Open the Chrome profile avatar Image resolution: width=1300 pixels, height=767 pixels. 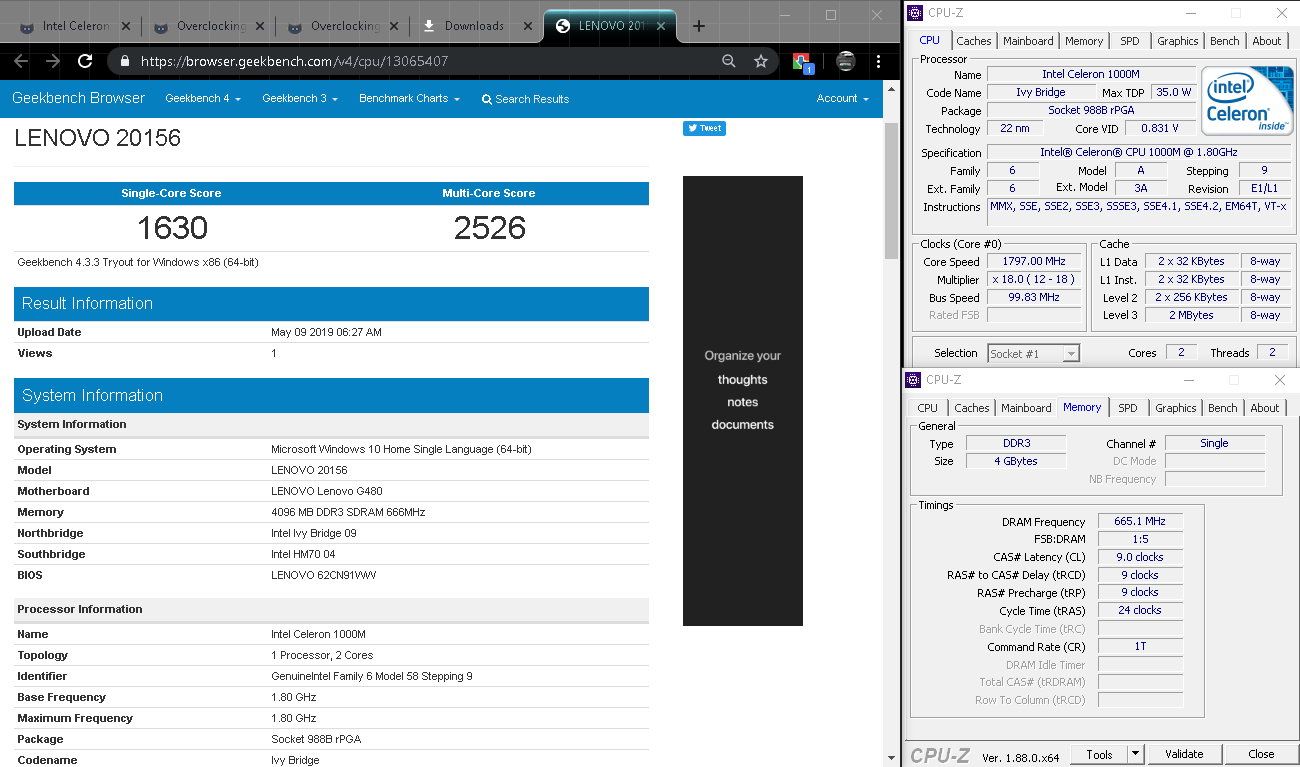pos(845,61)
